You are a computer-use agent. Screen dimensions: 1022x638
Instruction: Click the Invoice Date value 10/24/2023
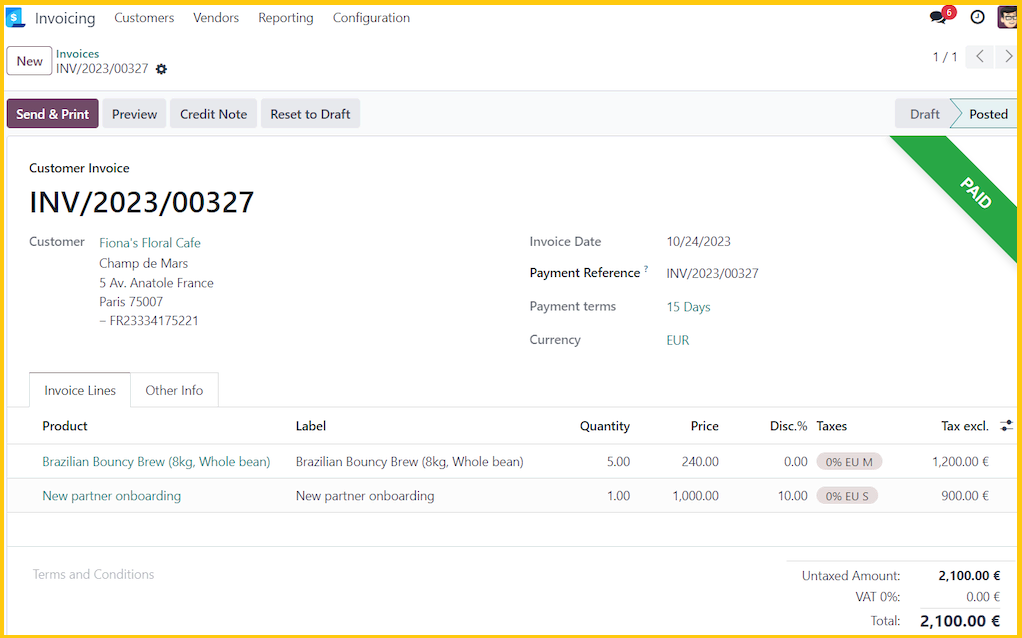coord(698,242)
